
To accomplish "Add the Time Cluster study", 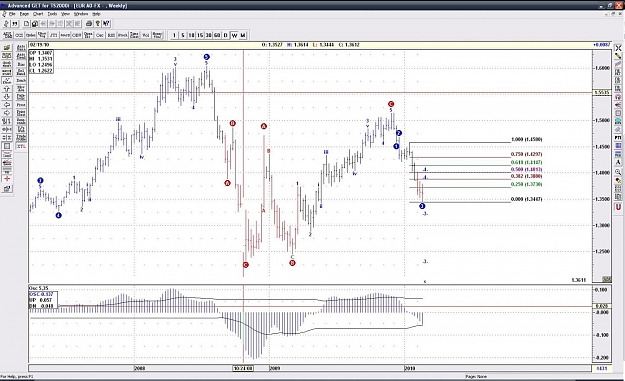I will click(134, 35).
